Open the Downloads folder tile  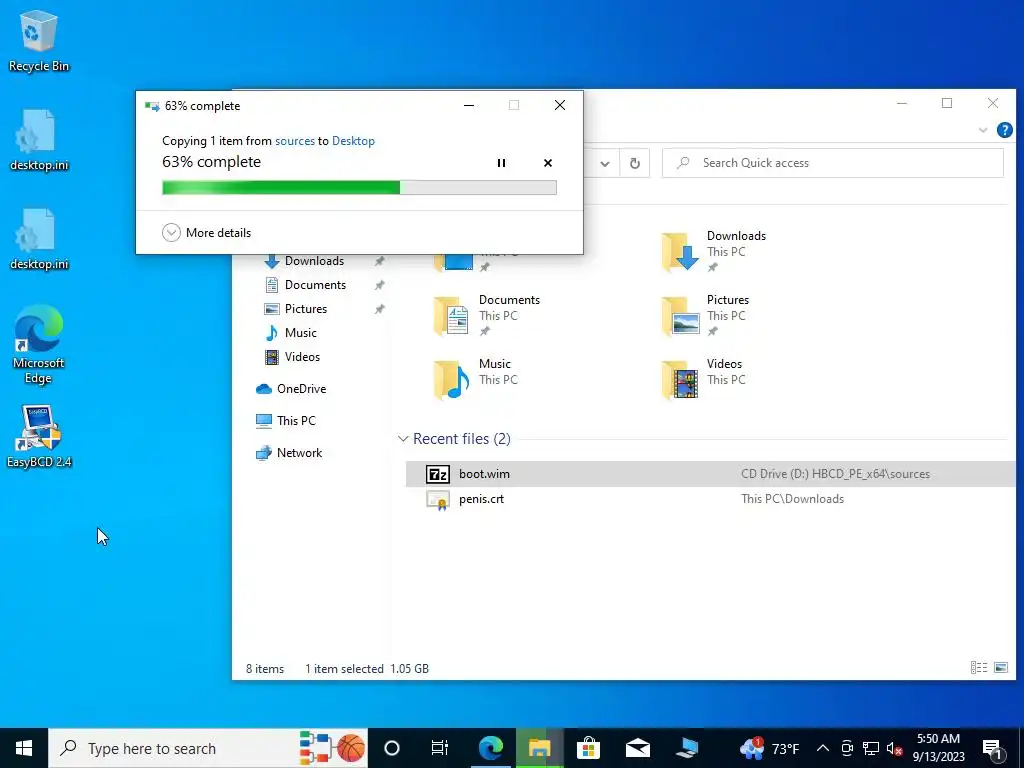(713, 251)
